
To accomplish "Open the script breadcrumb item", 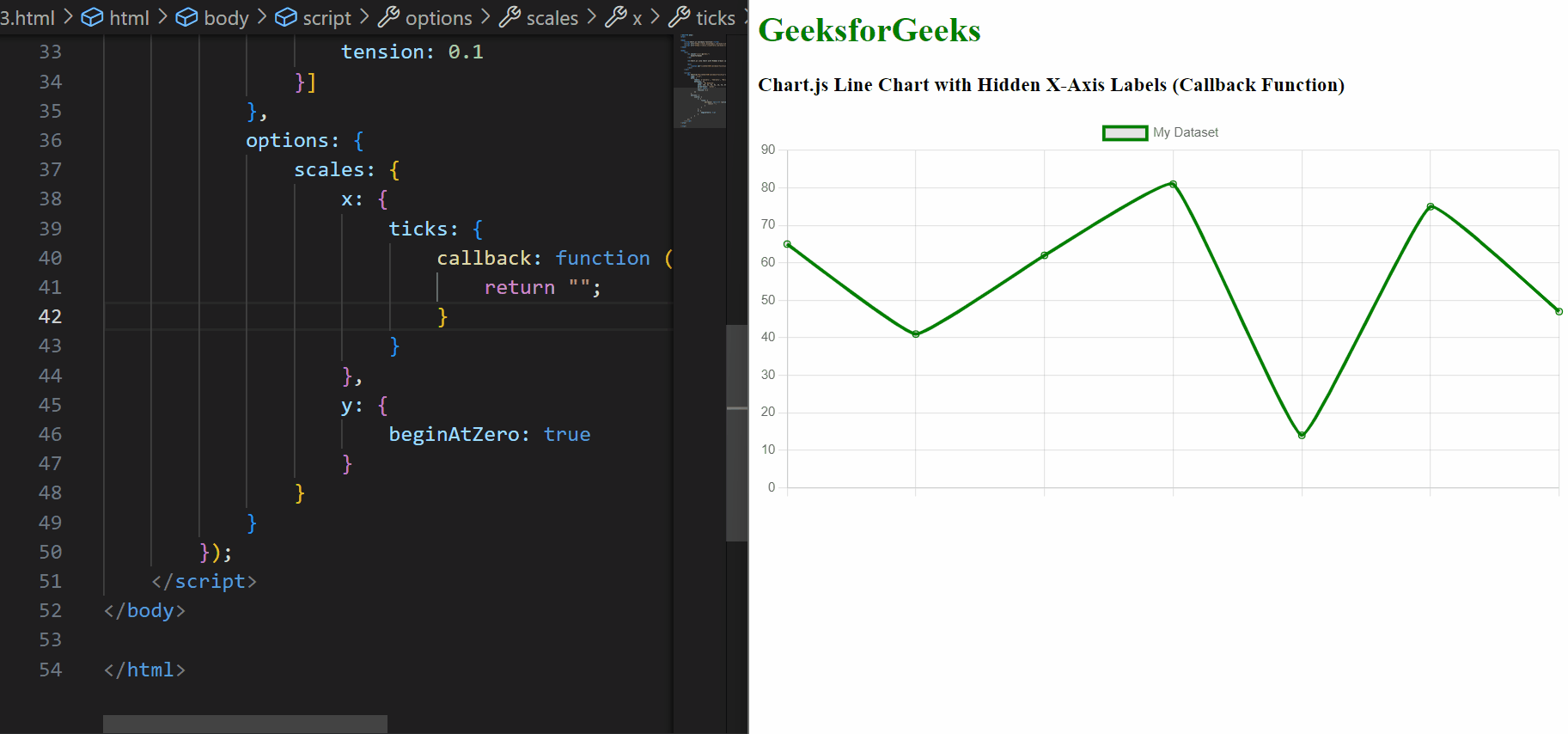I will (x=326, y=18).
